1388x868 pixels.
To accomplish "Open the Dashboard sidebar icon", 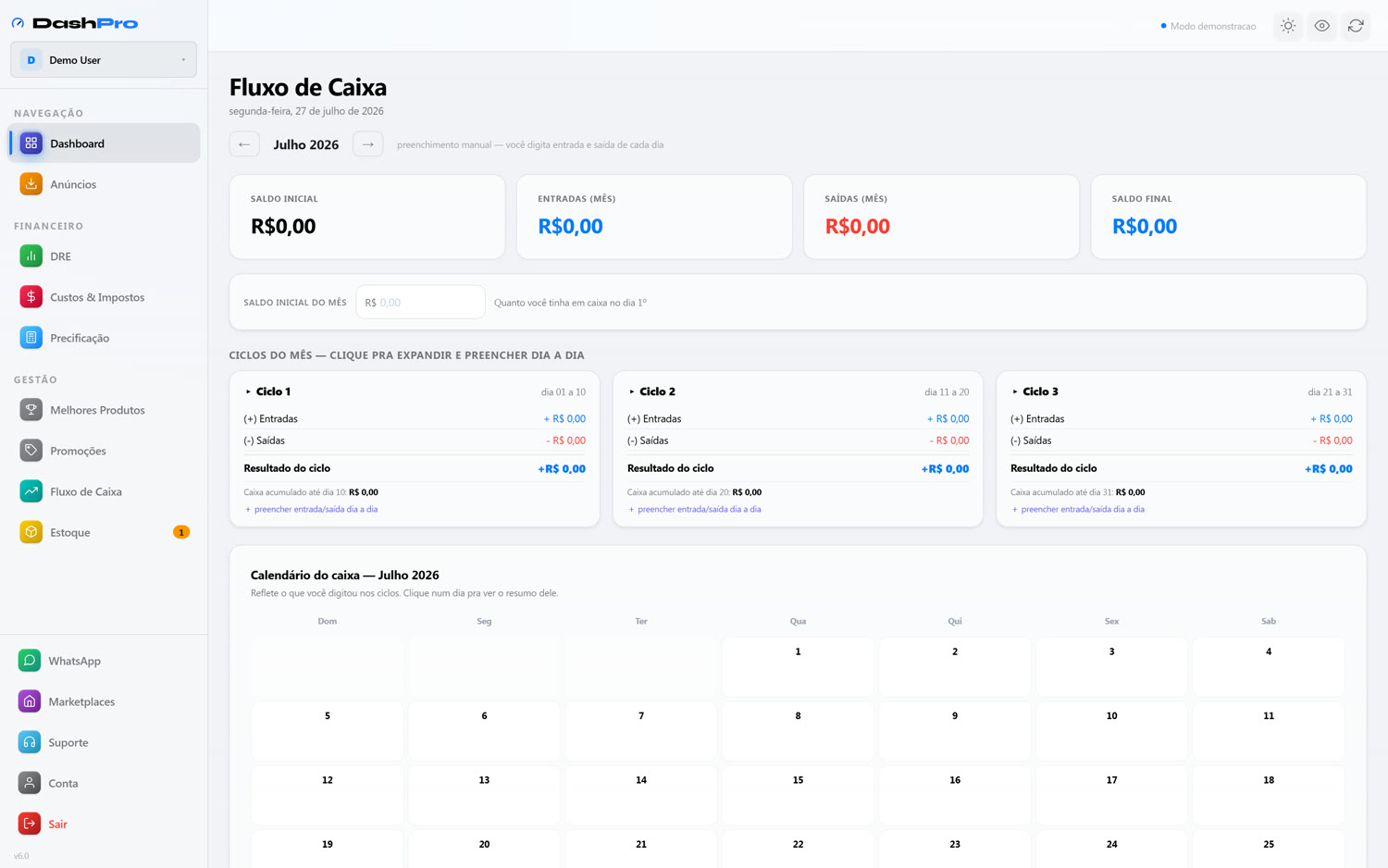I will [31, 143].
